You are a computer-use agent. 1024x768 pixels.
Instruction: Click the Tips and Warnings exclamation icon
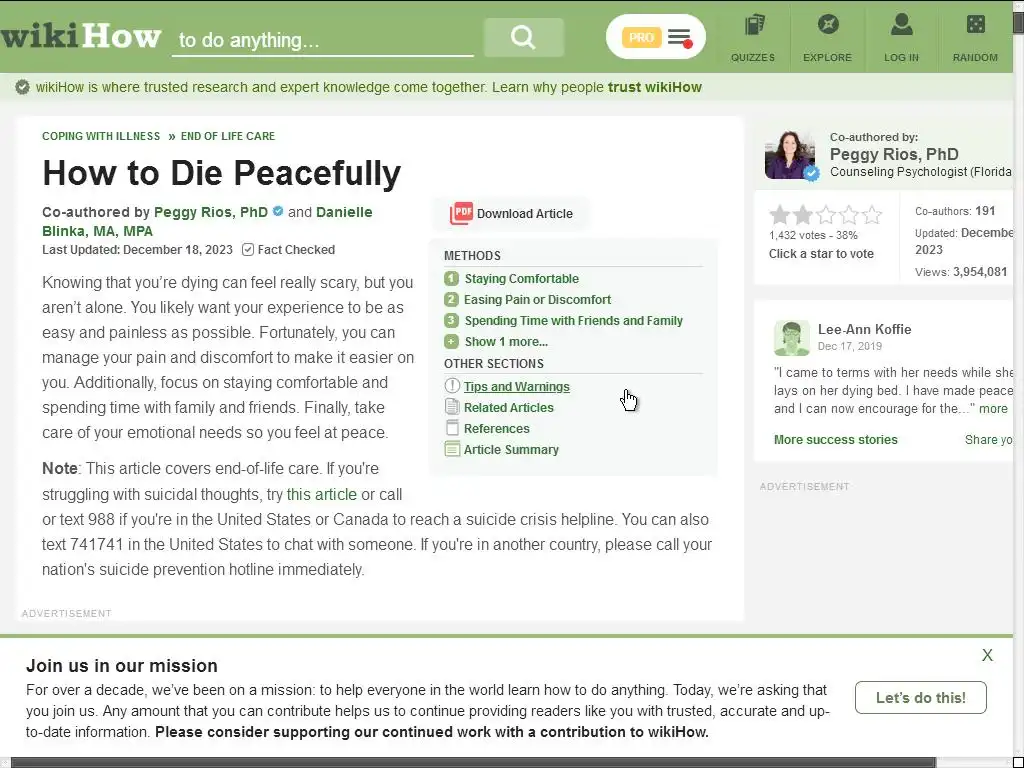[x=452, y=386]
